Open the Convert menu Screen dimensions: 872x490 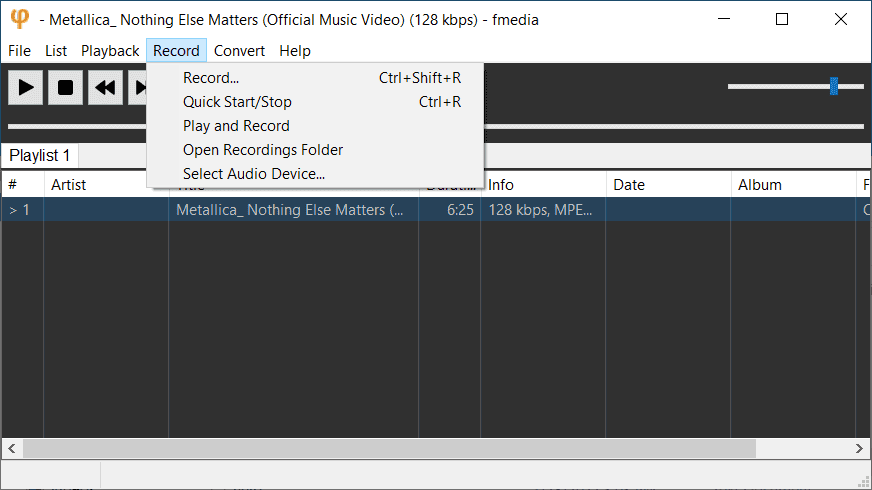[239, 51]
